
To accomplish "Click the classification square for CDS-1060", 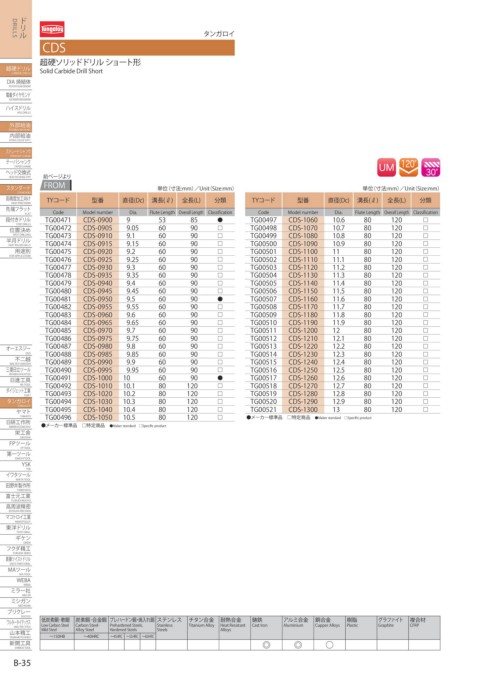I will 425,220.
